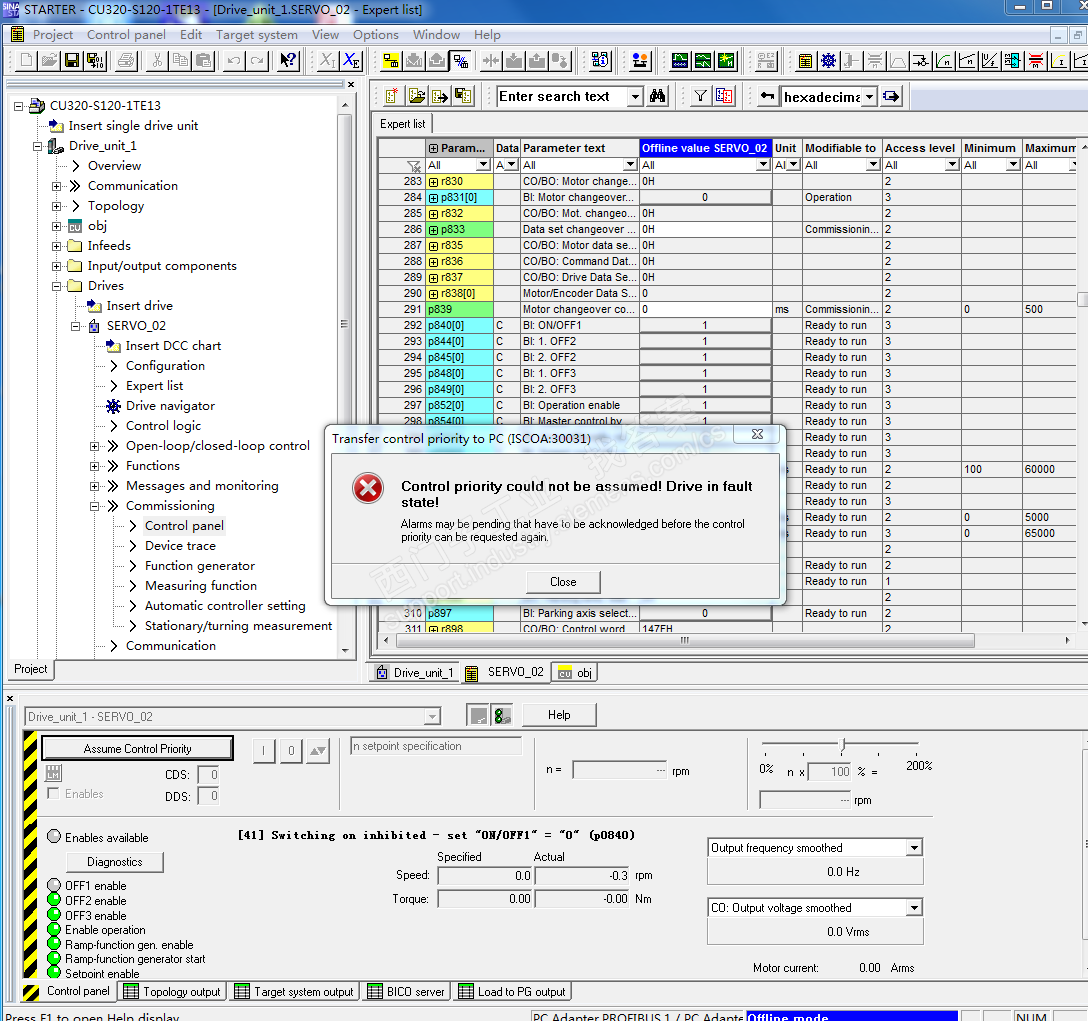Click the Print icon in the toolbar
Image resolution: width=1088 pixels, height=1021 pixels.
[126, 61]
